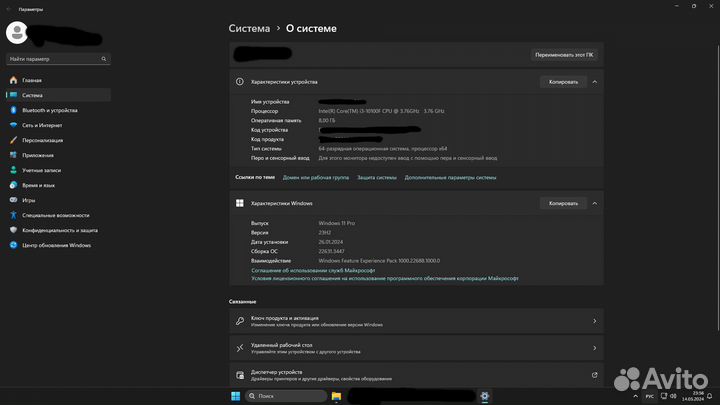Click the right-side vertical scrollbar
The width and height of the screenshot is (720, 405).
pyautogui.click(x=718, y=187)
